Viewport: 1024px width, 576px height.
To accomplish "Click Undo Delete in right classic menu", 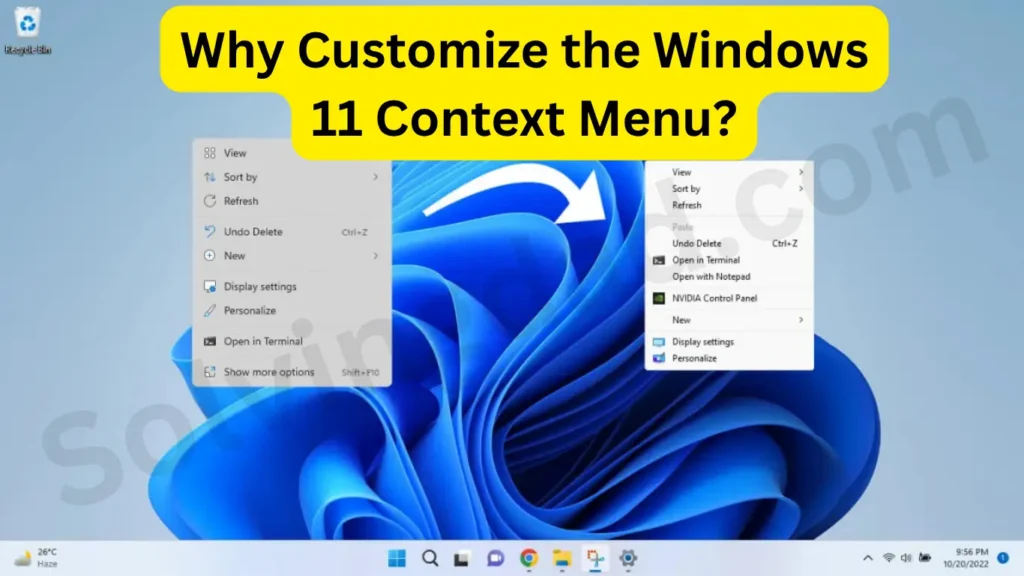I will tap(729, 244).
